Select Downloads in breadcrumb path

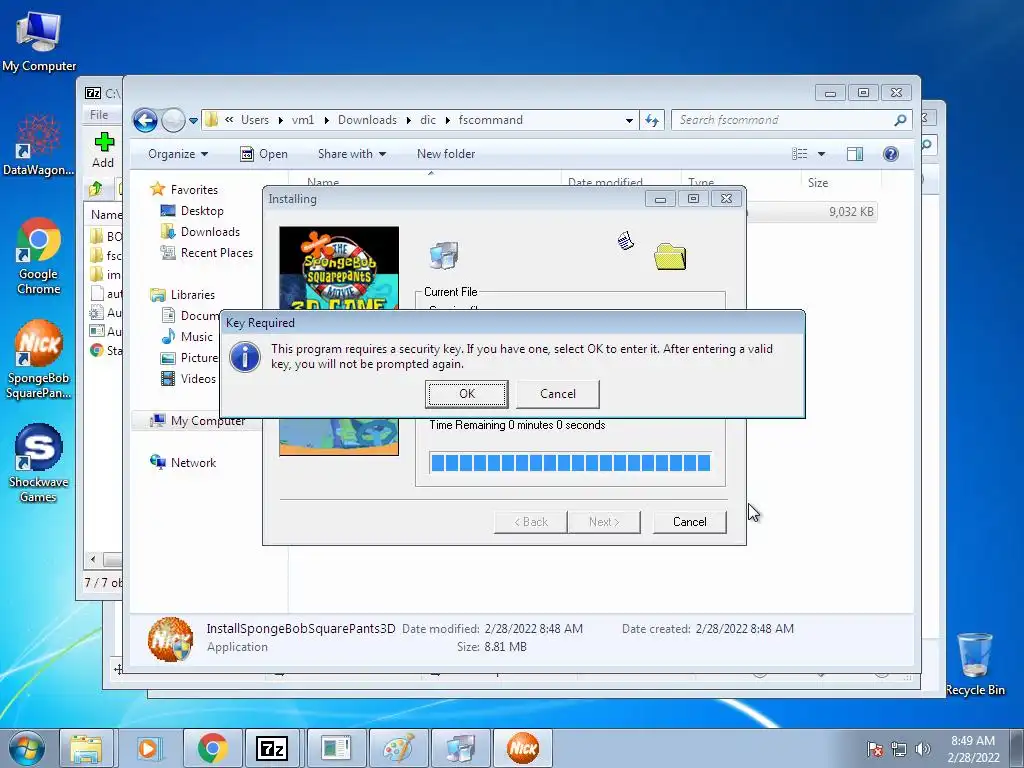pyautogui.click(x=367, y=120)
